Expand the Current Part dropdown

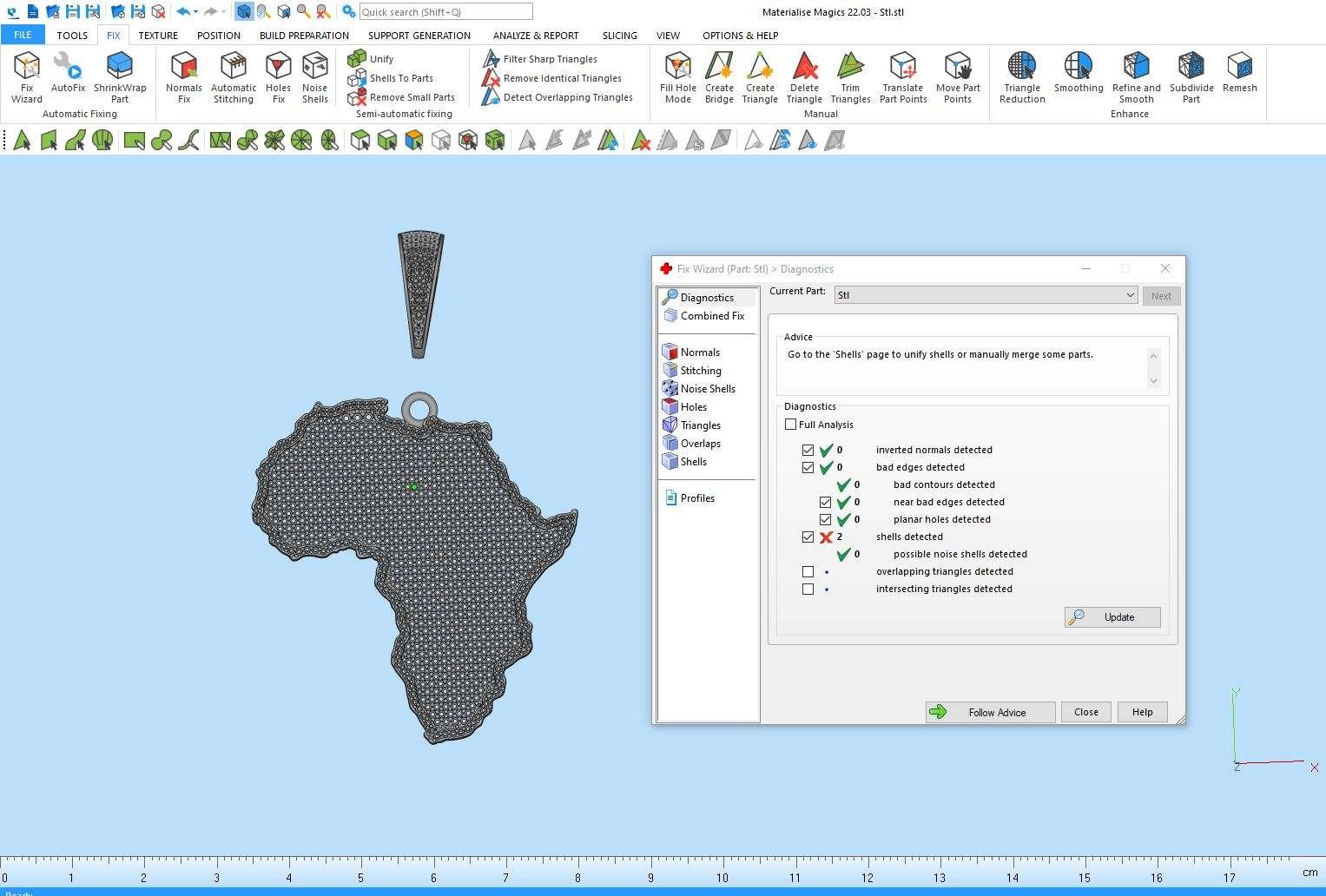coord(1130,295)
